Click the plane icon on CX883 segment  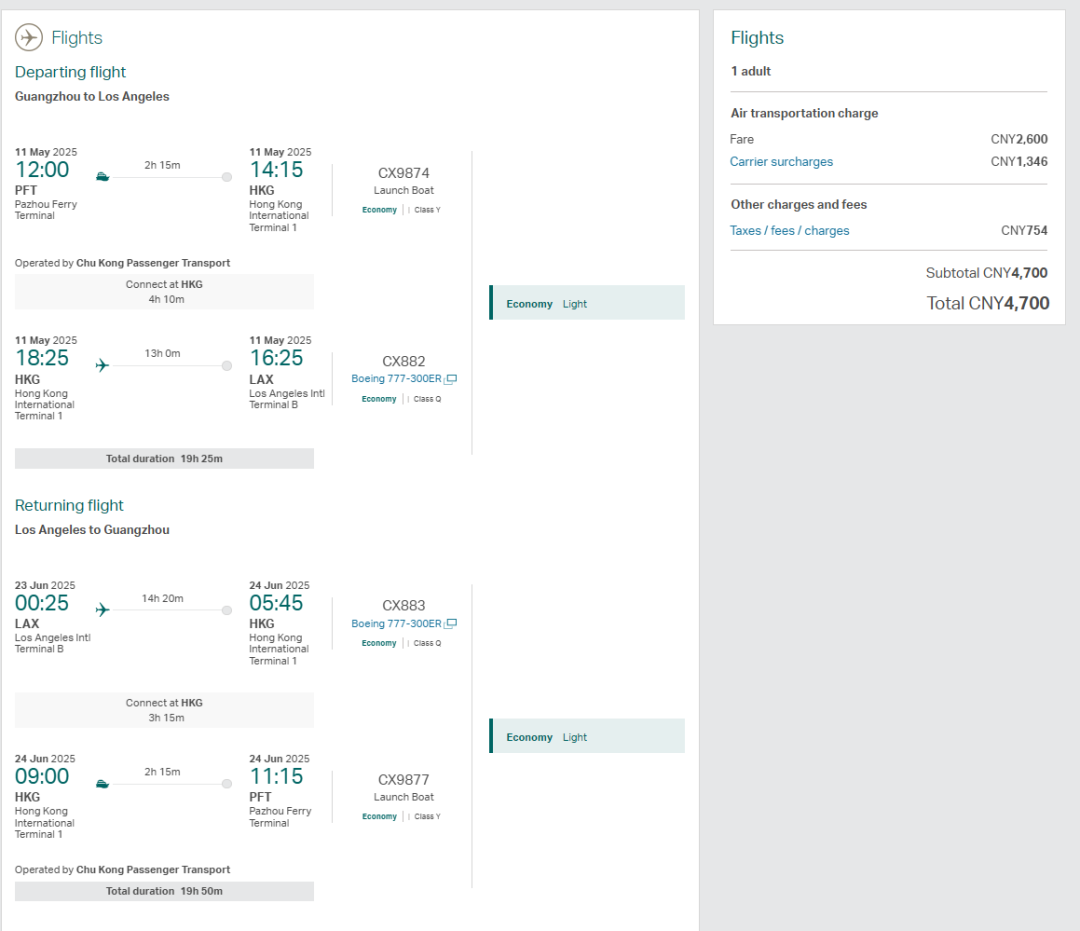(x=102, y=610)
